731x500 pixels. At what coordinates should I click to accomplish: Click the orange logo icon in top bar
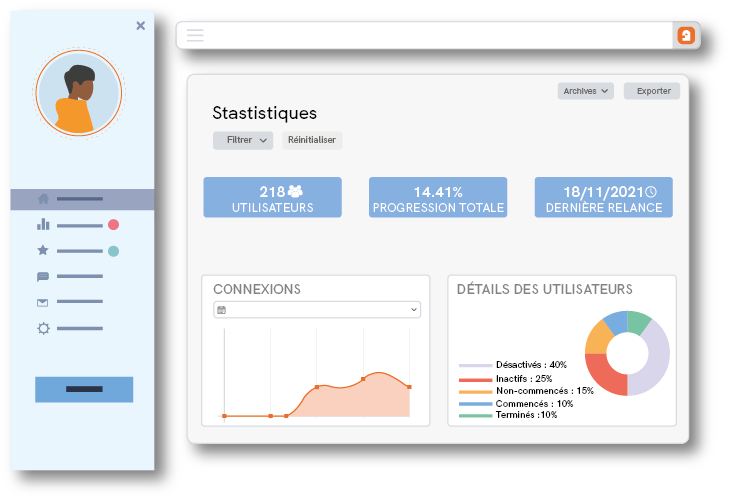pos(686,35)
